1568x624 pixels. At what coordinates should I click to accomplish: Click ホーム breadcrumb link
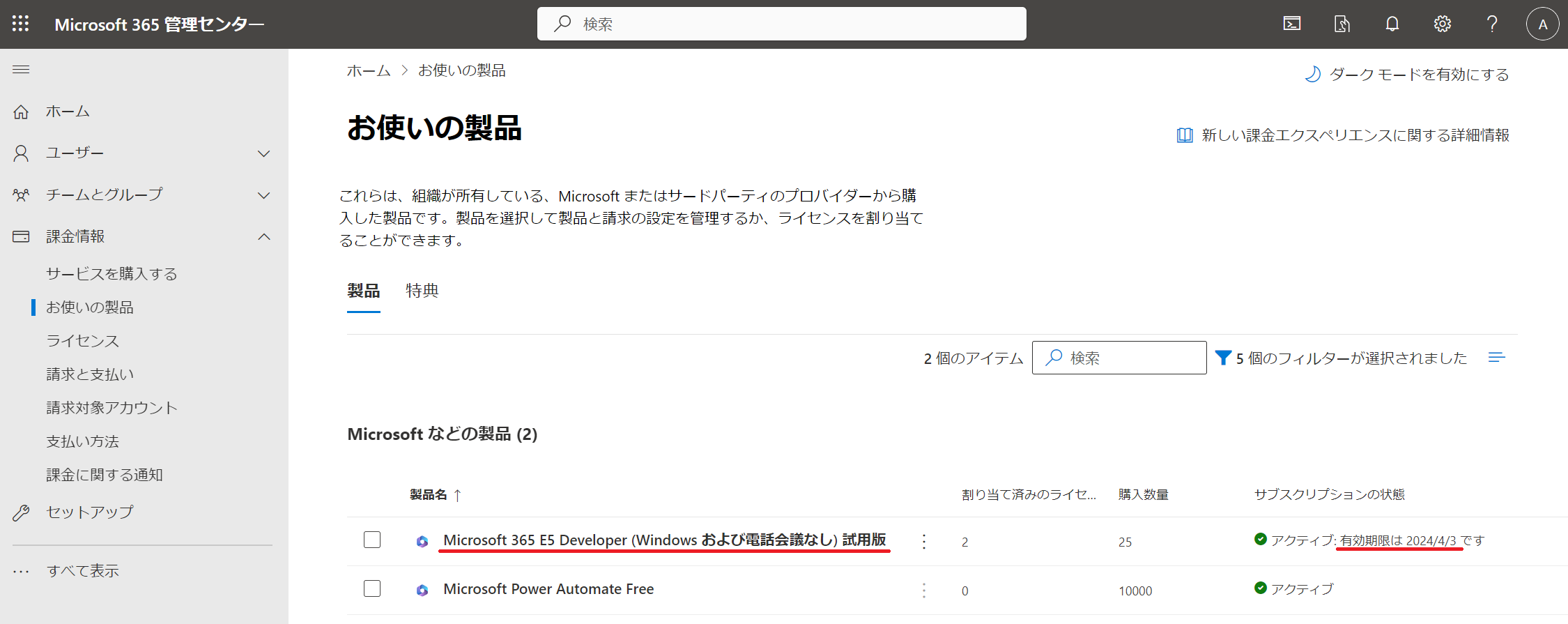coord(369,70)
